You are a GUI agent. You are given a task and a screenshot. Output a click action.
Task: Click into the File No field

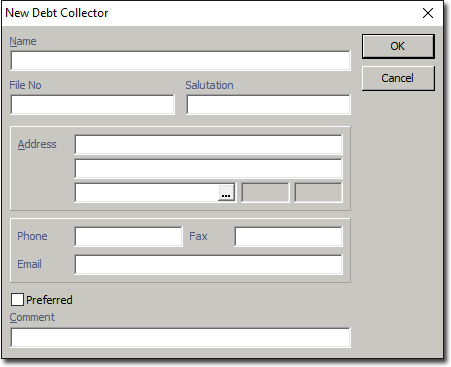click(92, 105)
